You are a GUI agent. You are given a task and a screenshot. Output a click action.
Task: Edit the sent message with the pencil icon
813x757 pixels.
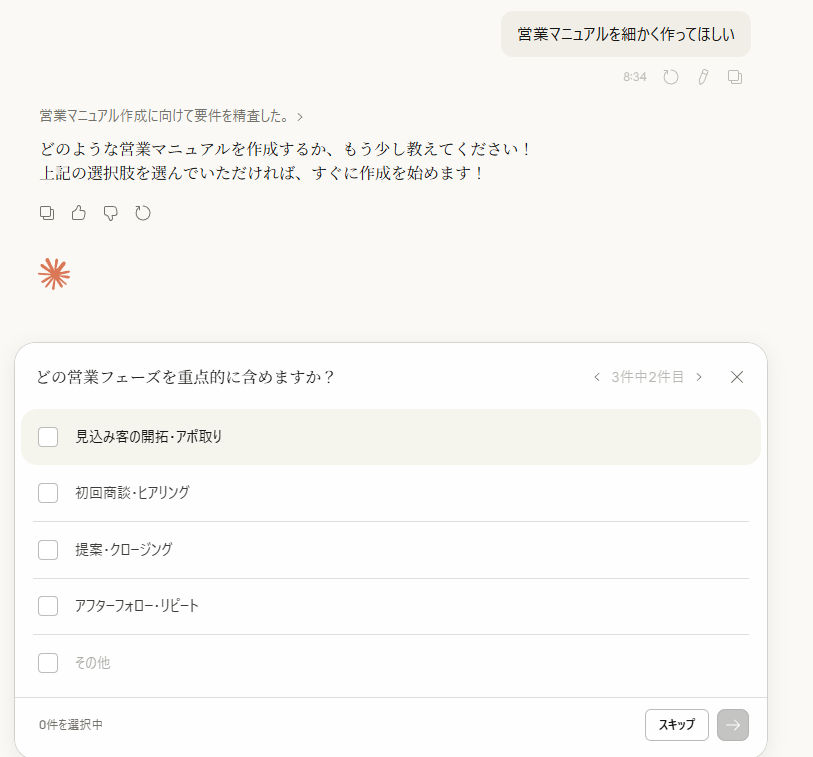coord(703,77)
